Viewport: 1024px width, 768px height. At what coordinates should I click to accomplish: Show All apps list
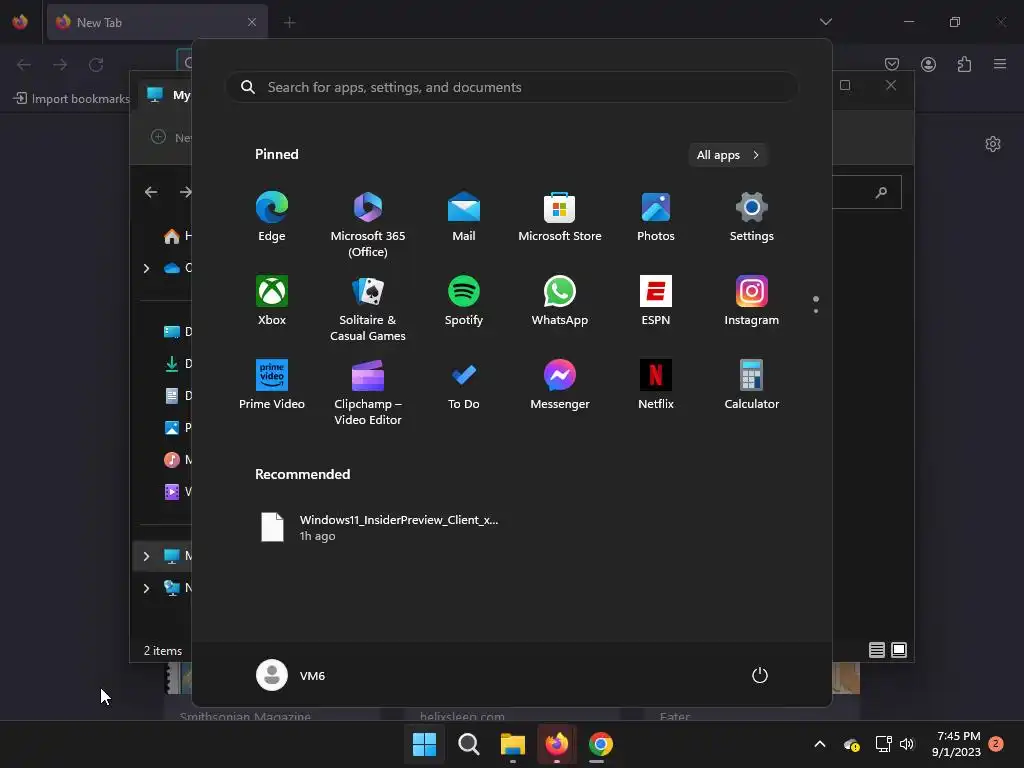(x=728, y=155)
